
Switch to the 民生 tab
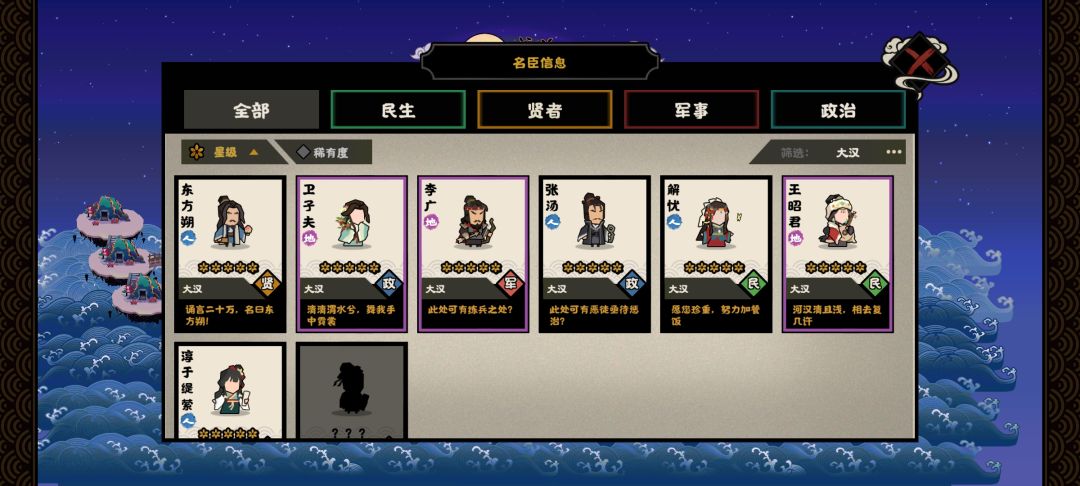pos(398,109)
